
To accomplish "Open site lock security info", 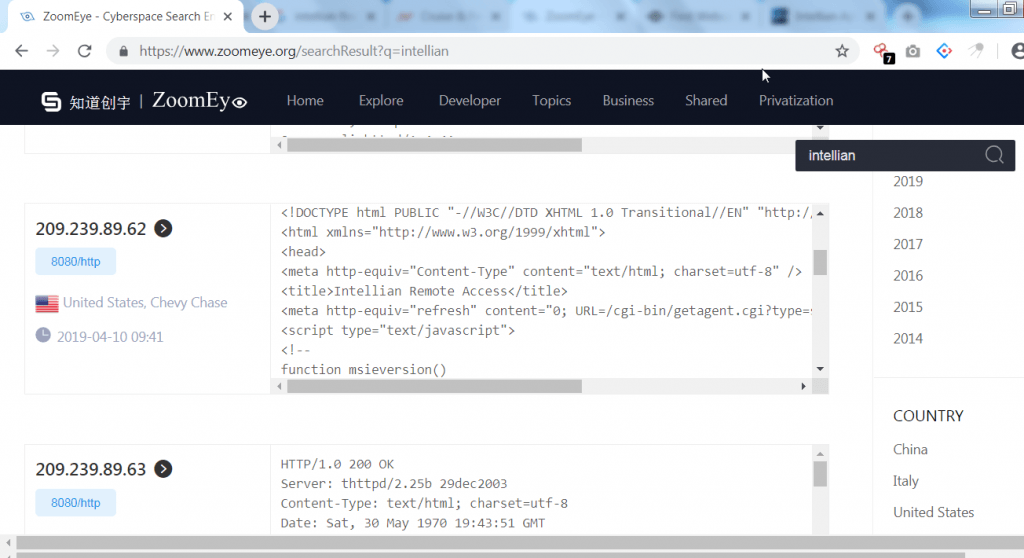I will point(123,51).
